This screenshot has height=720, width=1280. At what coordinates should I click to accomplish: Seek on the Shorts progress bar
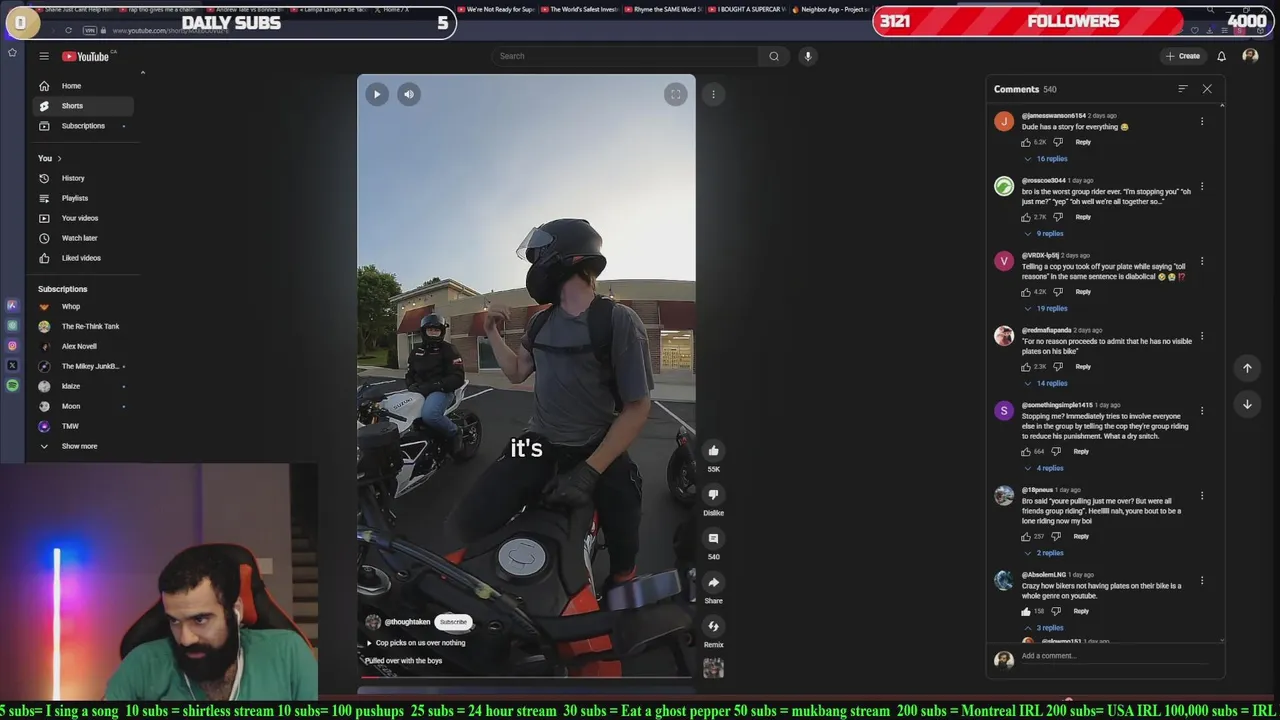point(526,677)
